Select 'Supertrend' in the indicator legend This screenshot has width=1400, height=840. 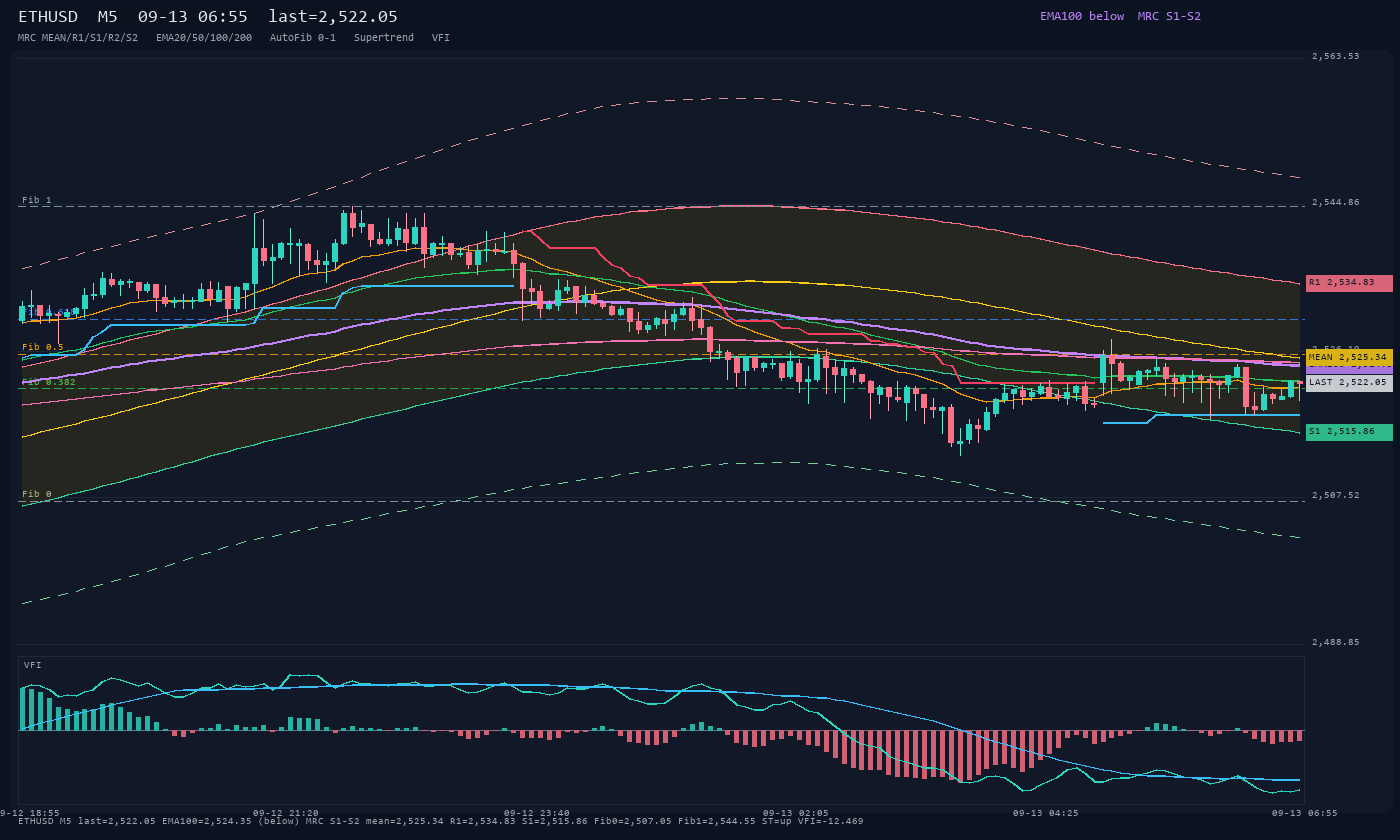(384, 38)
